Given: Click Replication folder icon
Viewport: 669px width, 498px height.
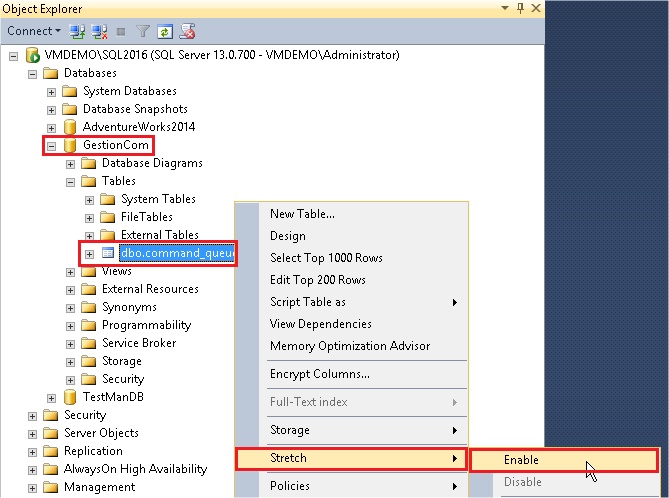Looking at the screenshot, I should 50,451.
